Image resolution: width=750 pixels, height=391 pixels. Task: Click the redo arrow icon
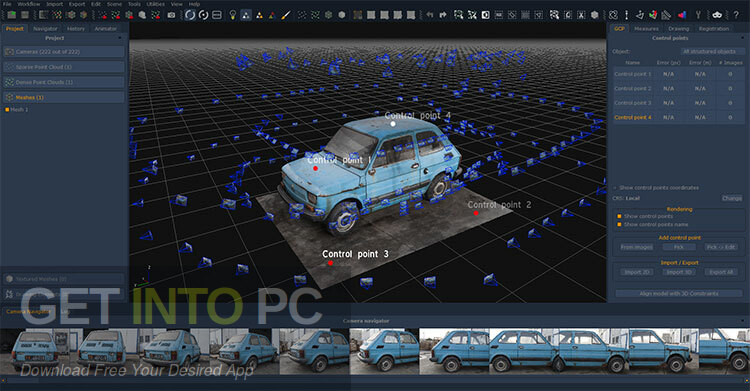pos(443,15)
